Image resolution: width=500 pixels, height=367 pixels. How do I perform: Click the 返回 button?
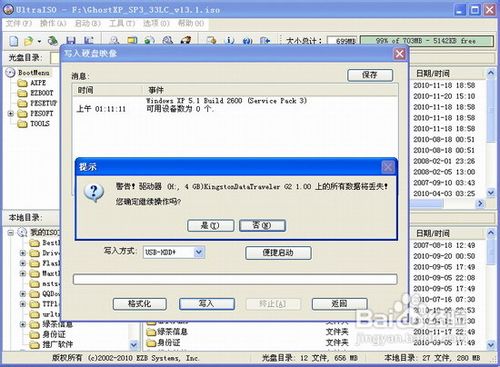coord(339,304)
